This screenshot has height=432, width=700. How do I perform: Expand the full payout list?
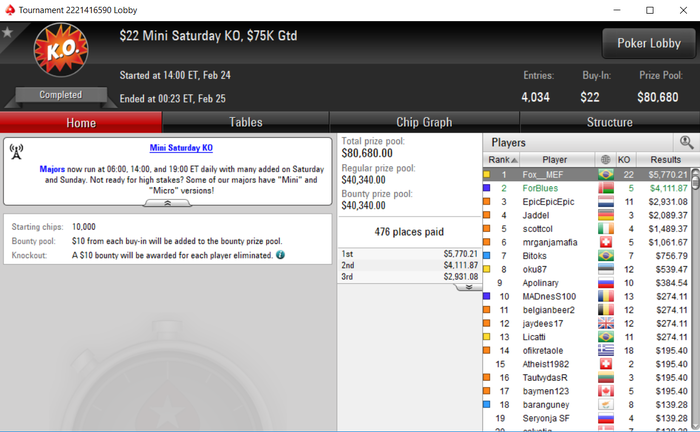click(468, 287)
